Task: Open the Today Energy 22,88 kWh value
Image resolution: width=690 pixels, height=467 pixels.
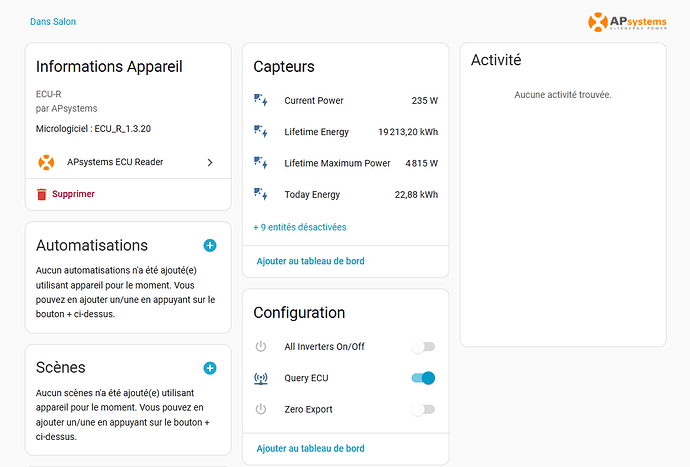Action: 416,194
